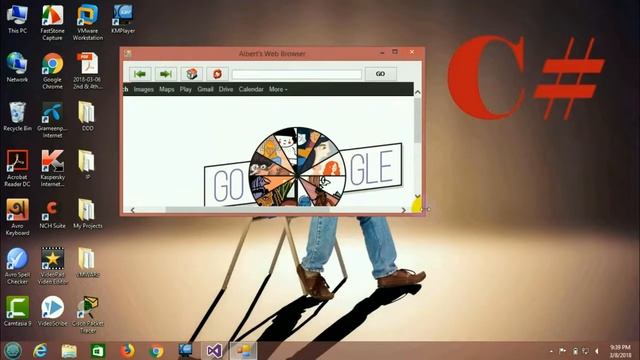Open the Play link in the Google bar
This screenshot has height=360, width=640.
pyautogui.click(x=186, y=89)
